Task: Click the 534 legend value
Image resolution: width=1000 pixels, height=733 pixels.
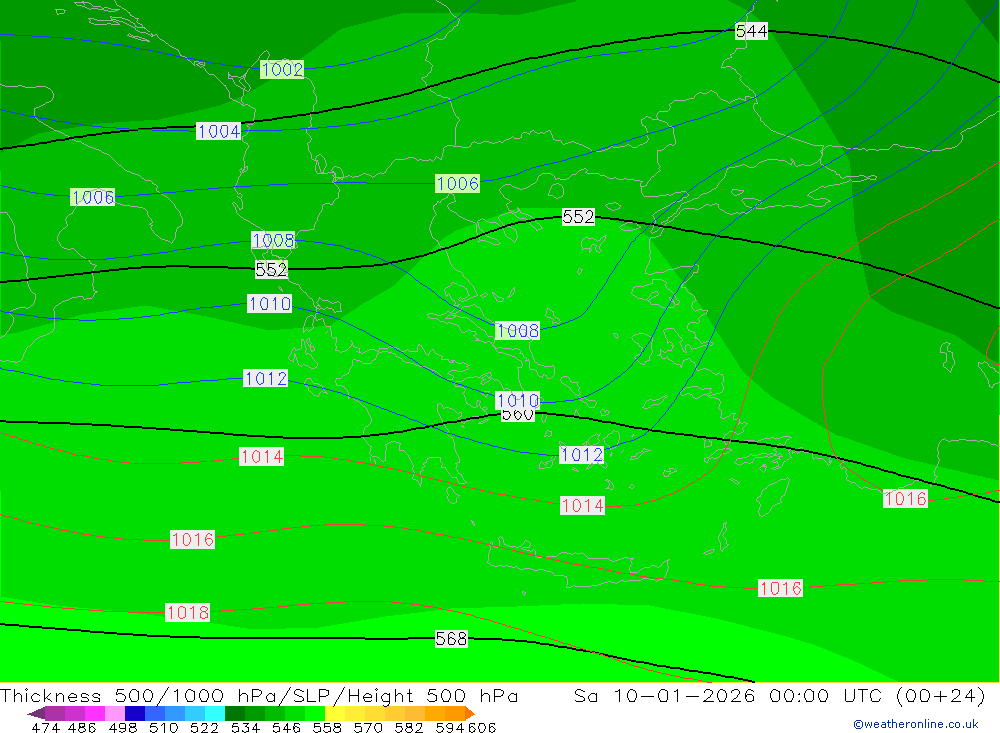Action: point(245,727)
